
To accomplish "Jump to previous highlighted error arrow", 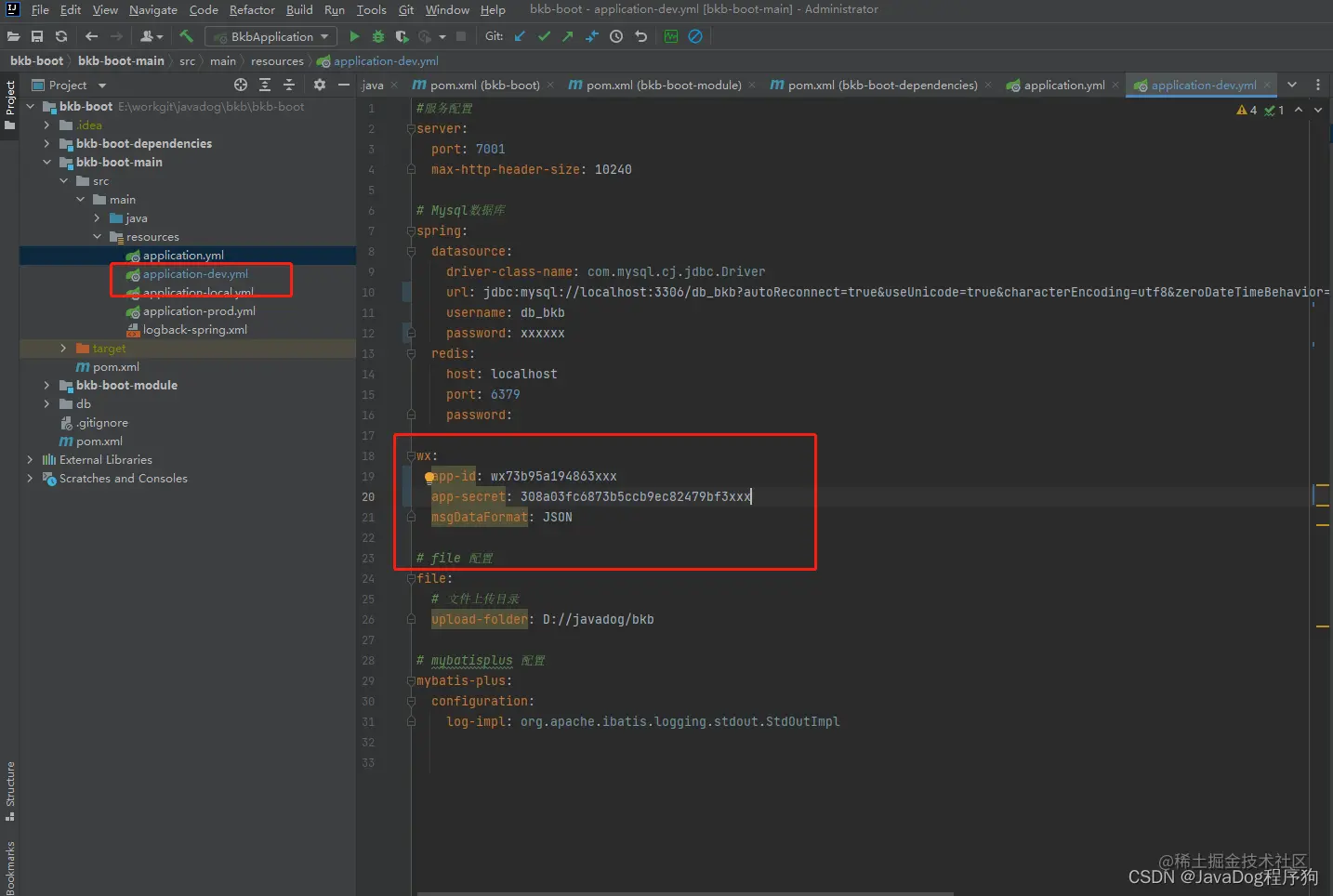I will click(1299, 110).
